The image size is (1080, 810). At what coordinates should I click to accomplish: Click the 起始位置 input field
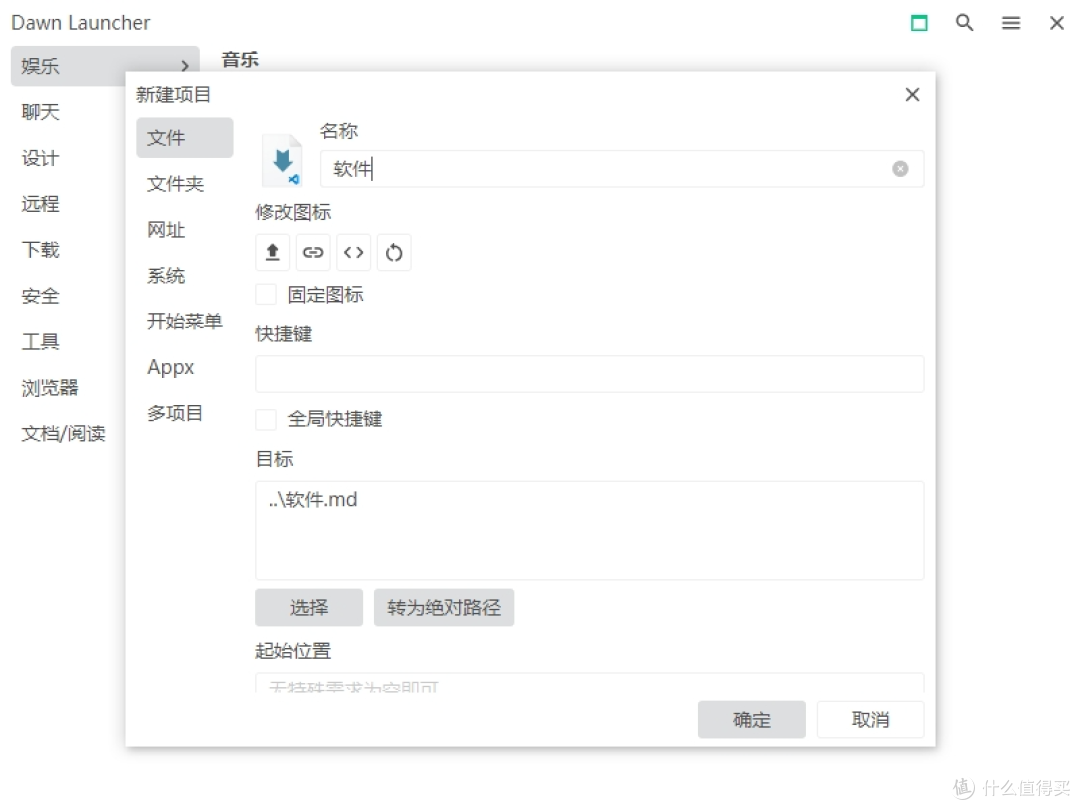(x=590, y=684)
